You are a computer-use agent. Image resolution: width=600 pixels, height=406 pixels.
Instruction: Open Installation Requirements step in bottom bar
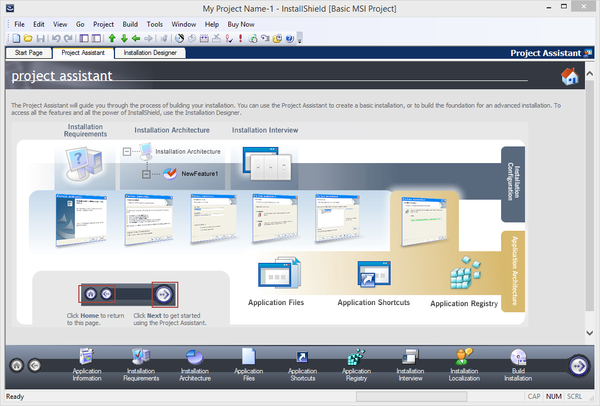pyautogui.click(x=141, y=365)
